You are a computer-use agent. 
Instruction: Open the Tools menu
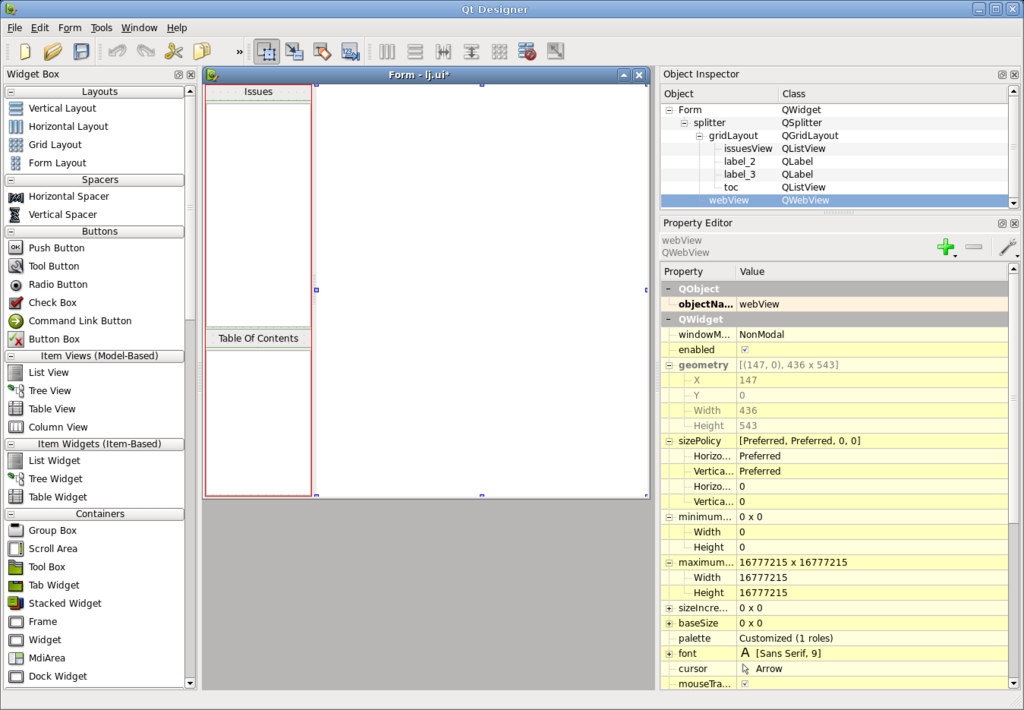coord(101,28)
